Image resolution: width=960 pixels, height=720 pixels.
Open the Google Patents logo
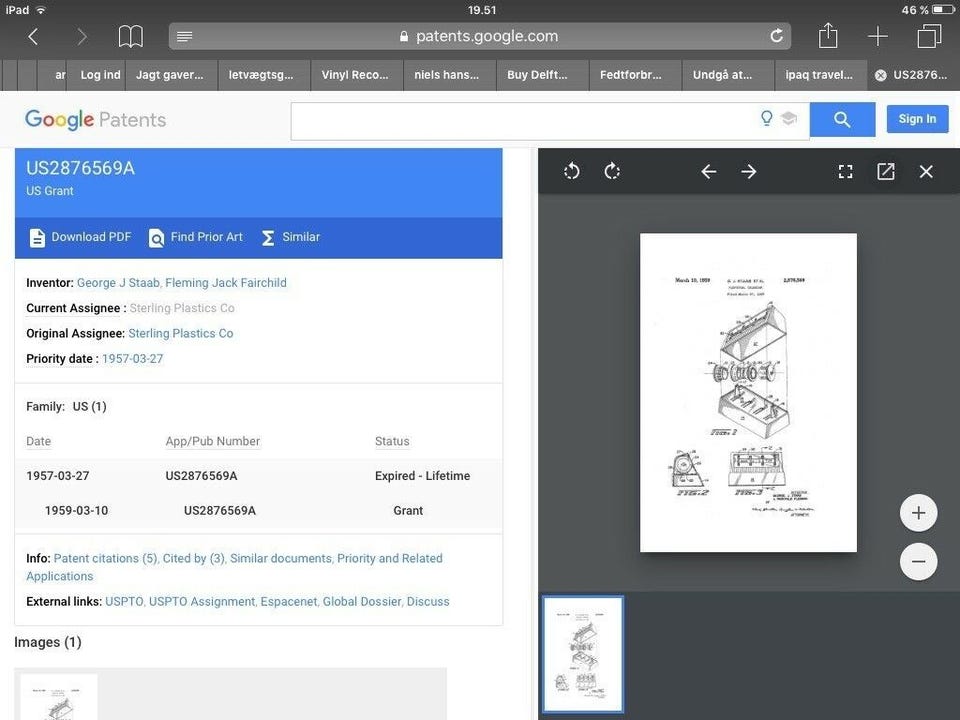pyautogui.click(x=96, y=120)
